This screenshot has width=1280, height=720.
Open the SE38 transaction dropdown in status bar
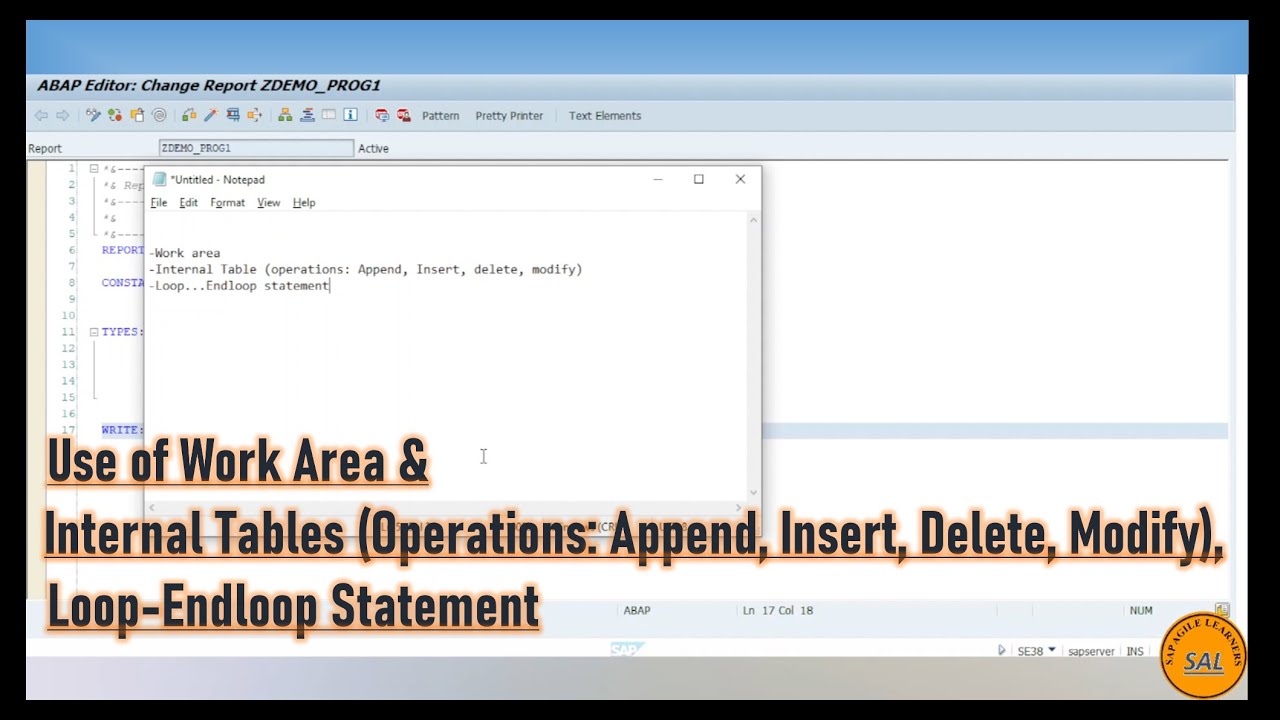coord(1051,651)
